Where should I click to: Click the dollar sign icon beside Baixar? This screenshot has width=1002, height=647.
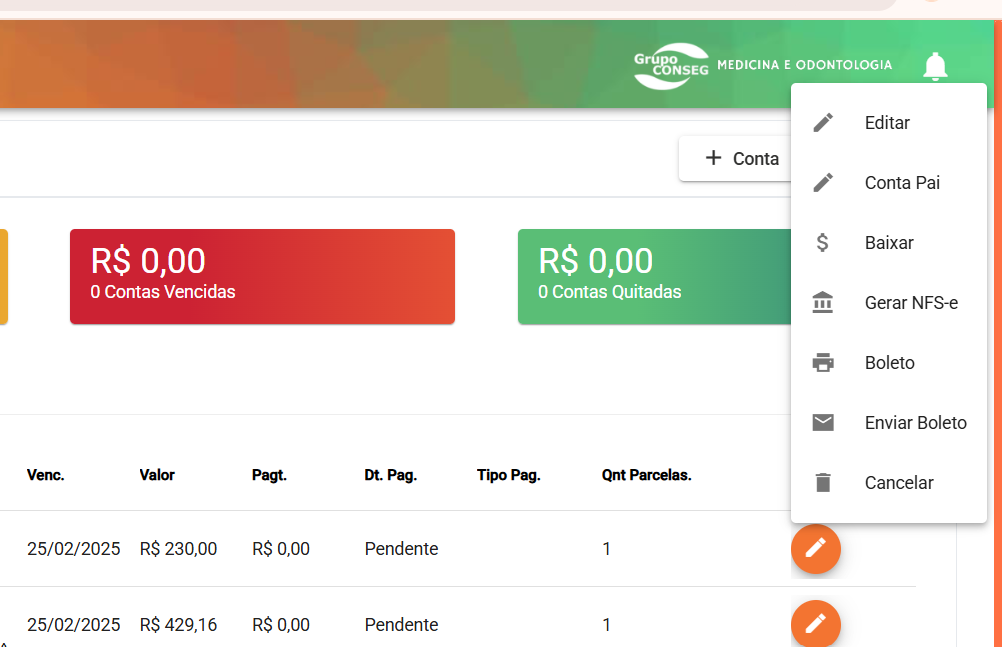point(823,243)
